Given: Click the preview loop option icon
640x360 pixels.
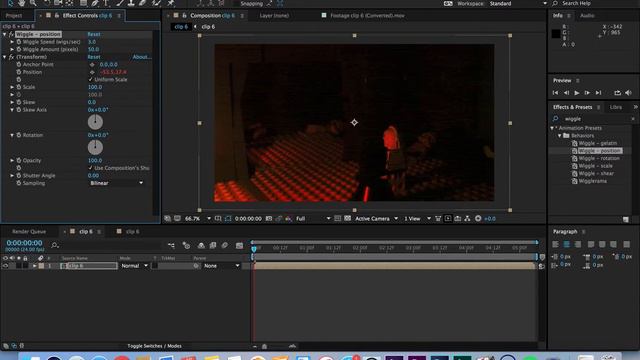Looking at the screenshot, I should pos(618,93).
